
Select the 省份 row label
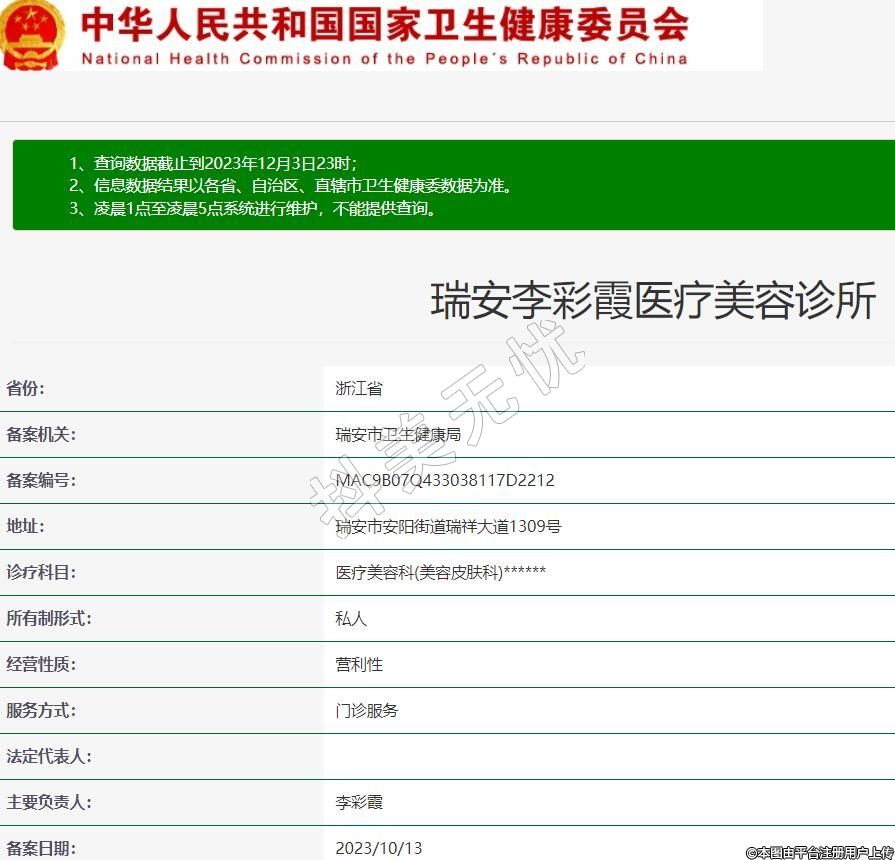coord(27,389)
